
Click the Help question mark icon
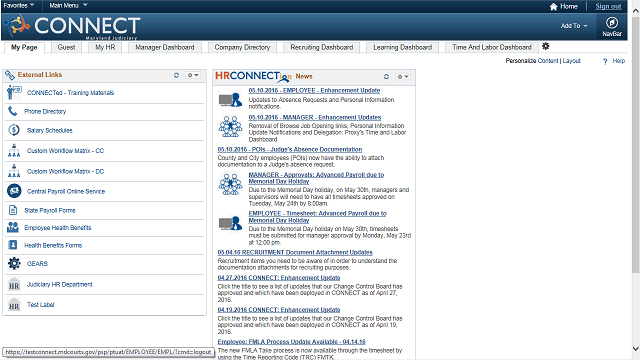click(x=605, y=61)
